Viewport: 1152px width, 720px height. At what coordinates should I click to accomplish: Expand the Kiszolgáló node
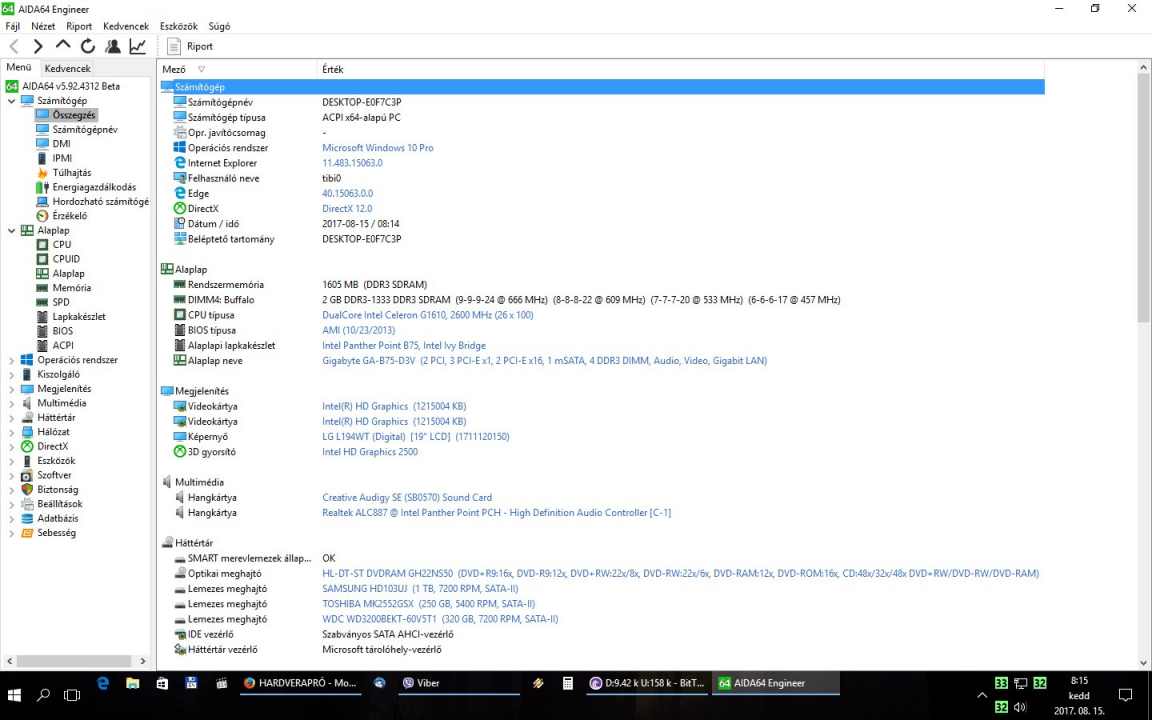point(12,375)
